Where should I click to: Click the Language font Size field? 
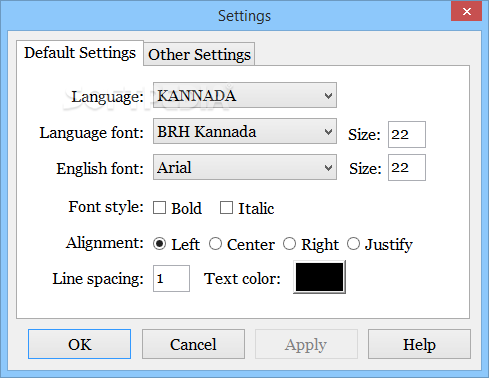pyautogui.click(x=407, y=134)
